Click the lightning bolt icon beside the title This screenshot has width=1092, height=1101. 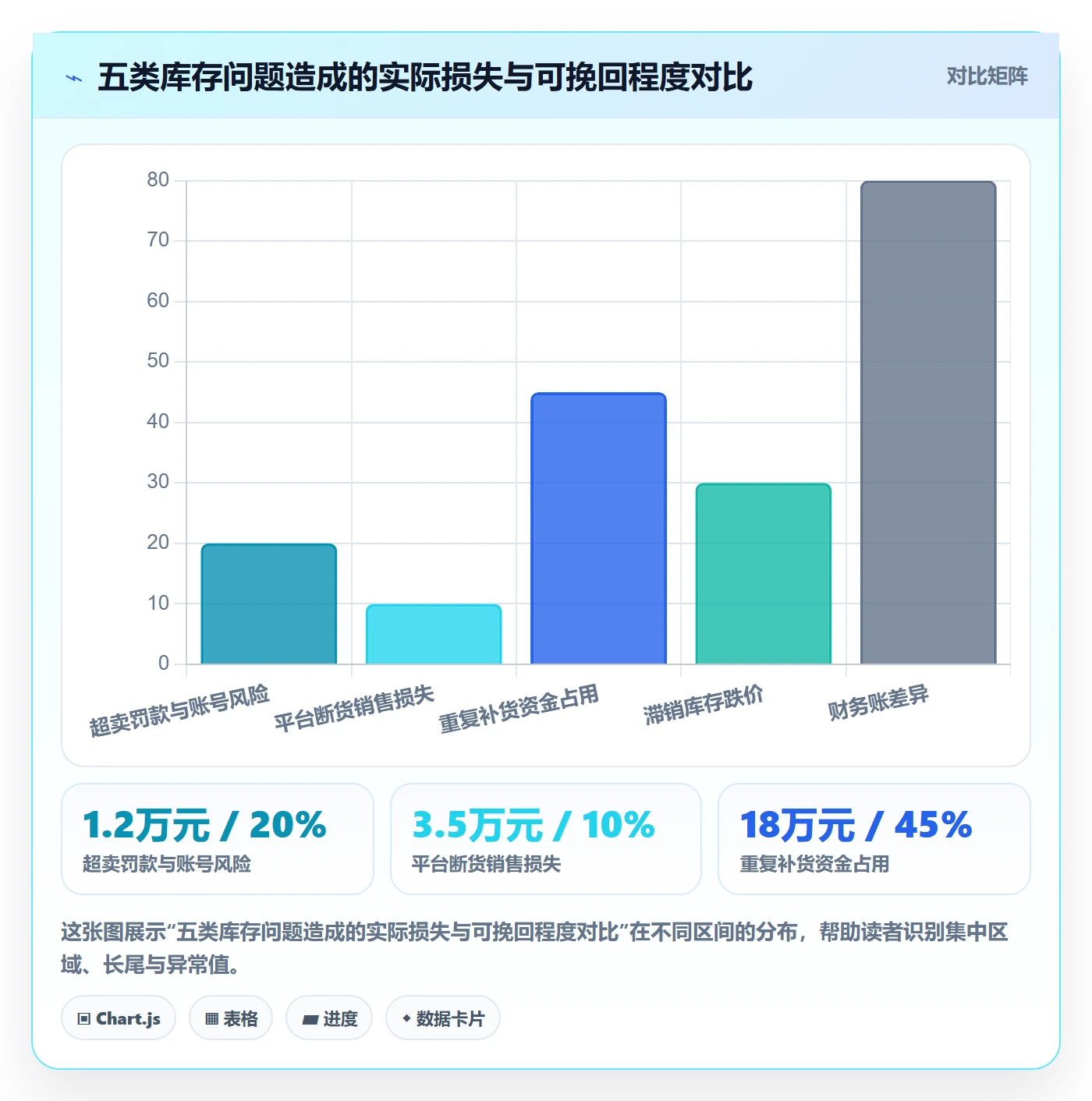coord(74,78)
